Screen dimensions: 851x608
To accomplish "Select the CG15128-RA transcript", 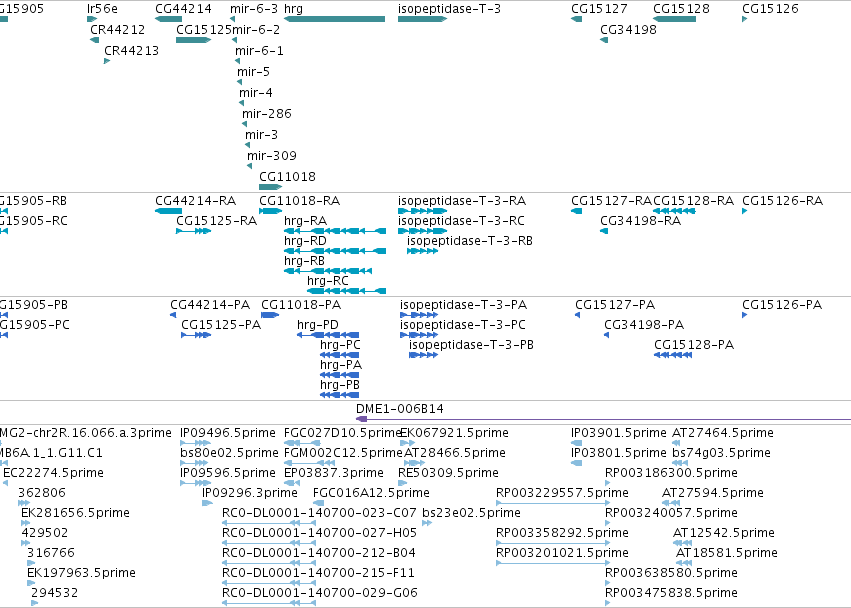I will pos(674,211).
